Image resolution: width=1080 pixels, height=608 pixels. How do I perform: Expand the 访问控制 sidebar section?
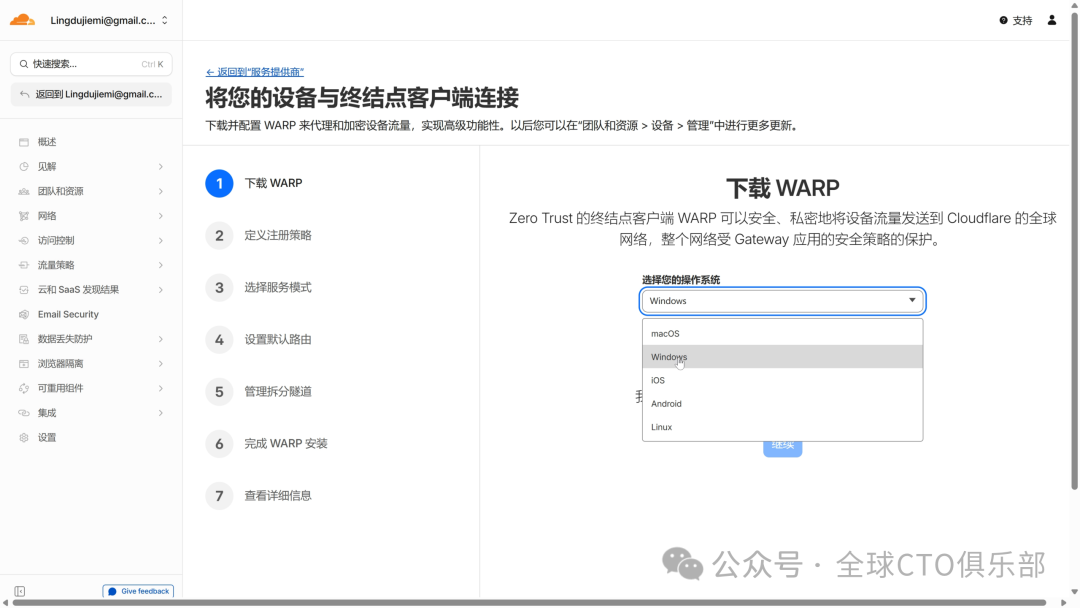click(x=160, y=241)
